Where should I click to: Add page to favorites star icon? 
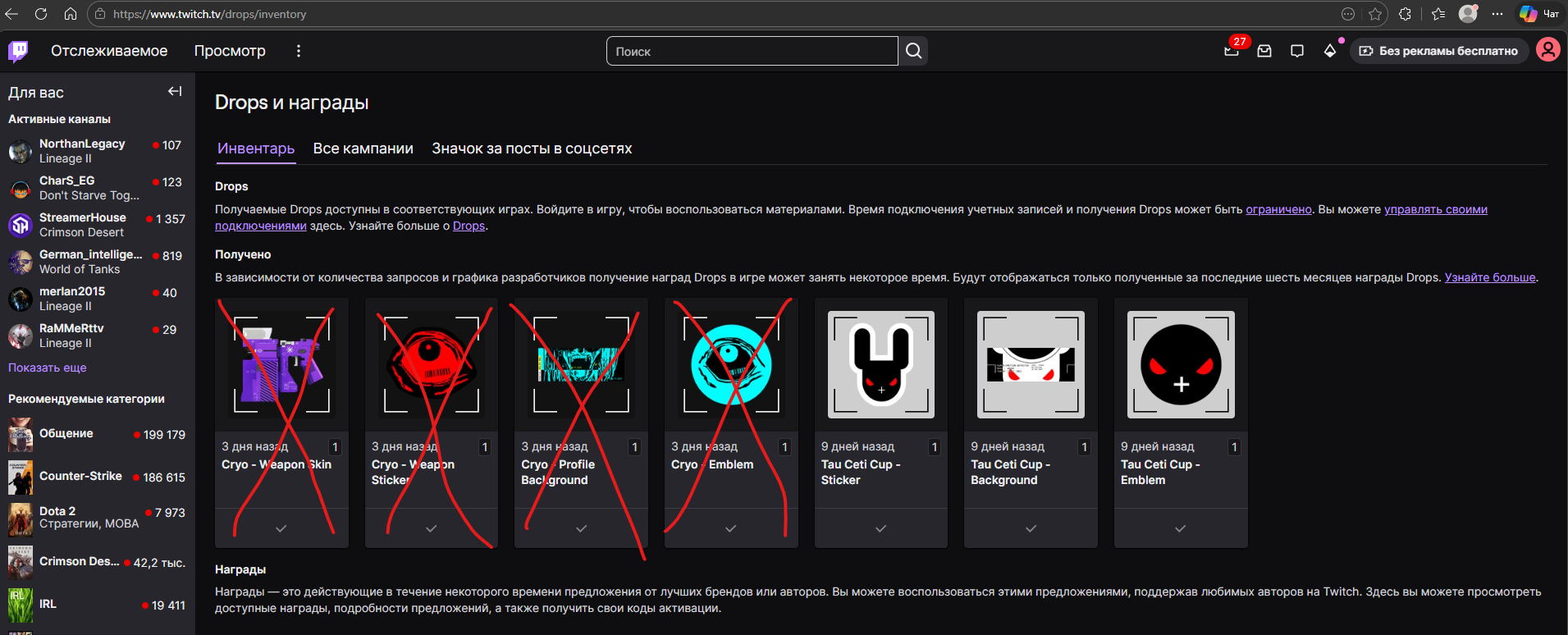(x=1375, y=14)
